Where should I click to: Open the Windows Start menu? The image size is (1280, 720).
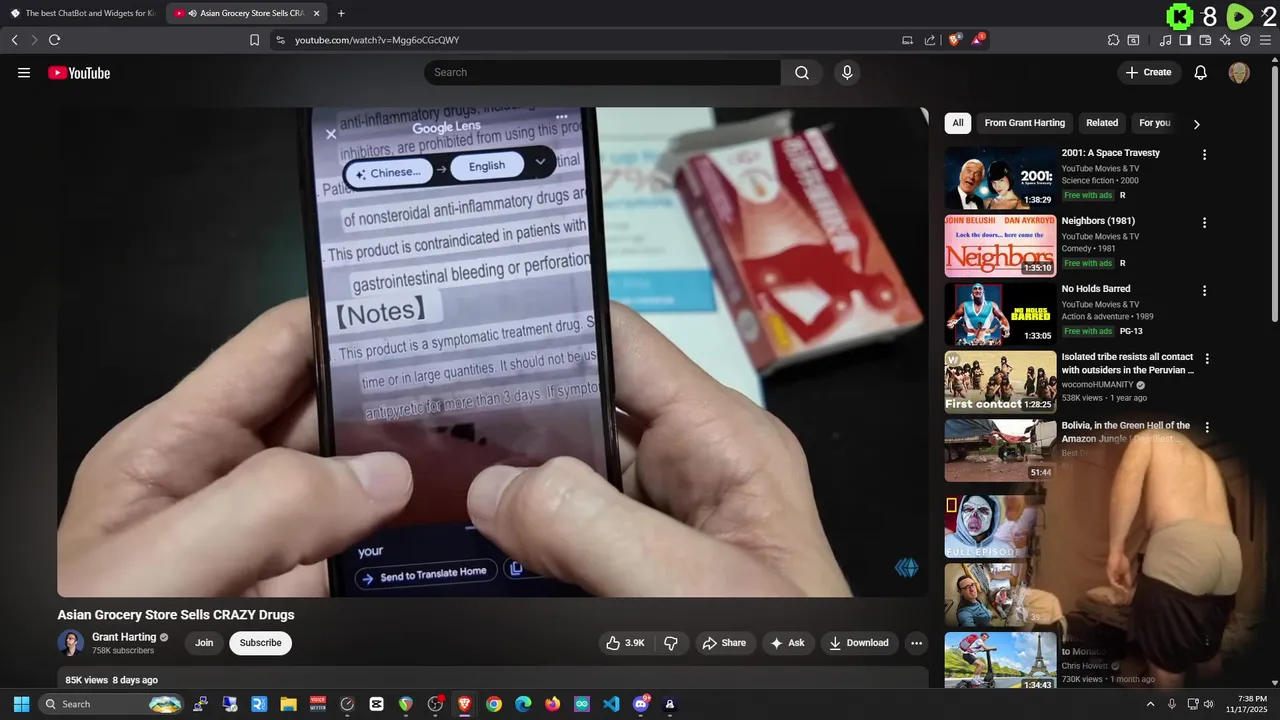pyautogui.click(x=21, y=704)
